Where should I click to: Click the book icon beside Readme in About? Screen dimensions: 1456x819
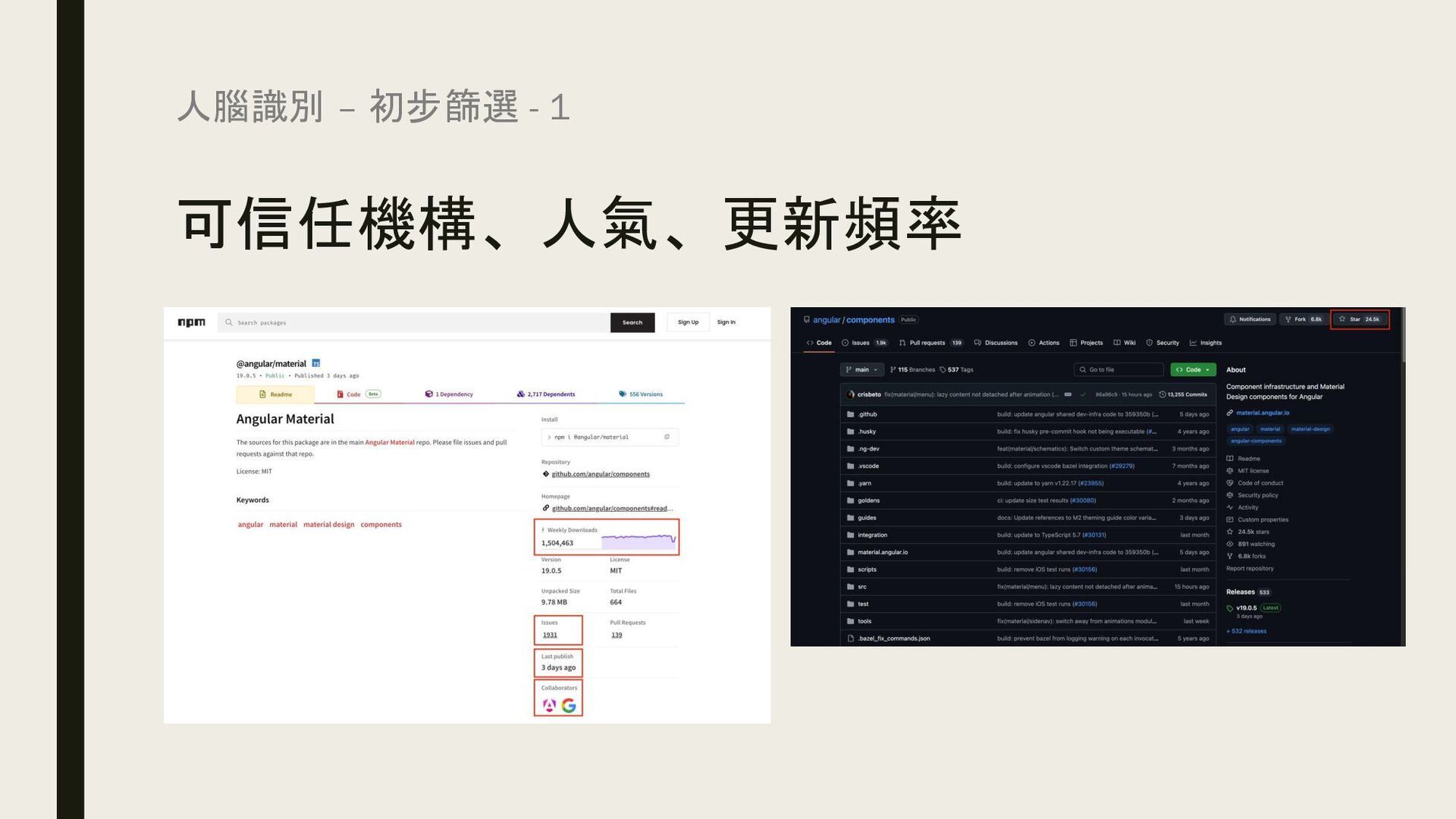tap(1230, 459)
